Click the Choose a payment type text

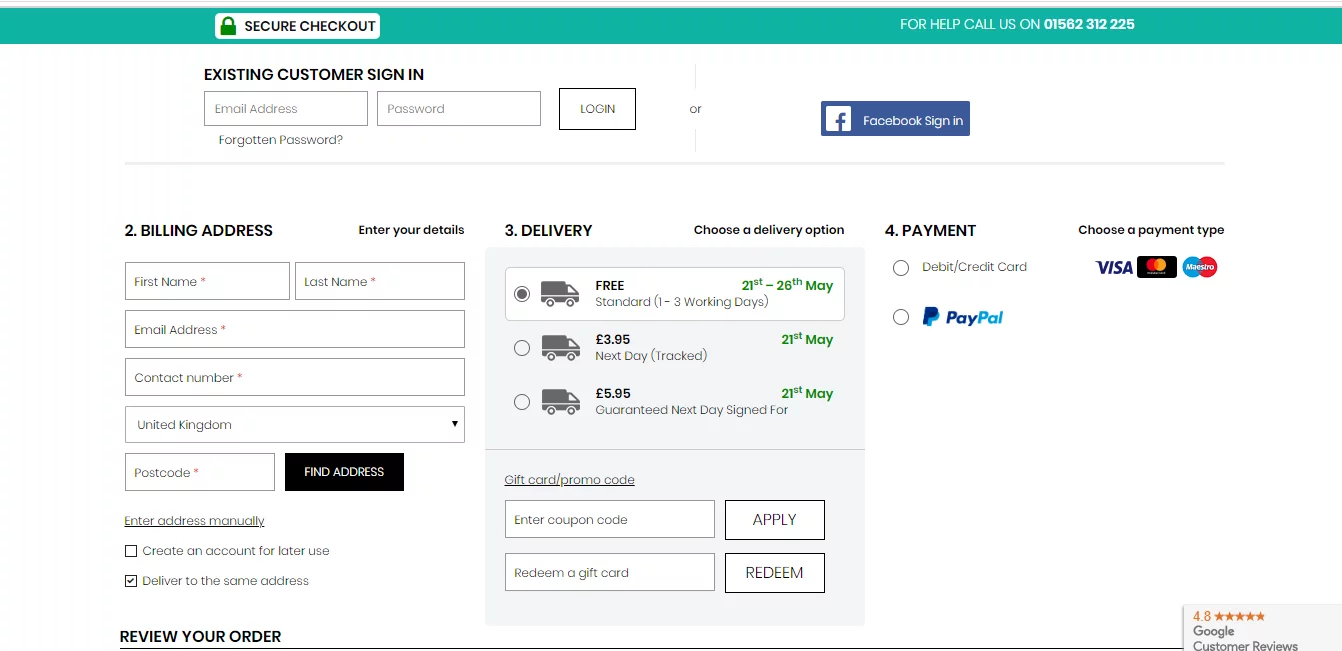[x=1151, y=230]
